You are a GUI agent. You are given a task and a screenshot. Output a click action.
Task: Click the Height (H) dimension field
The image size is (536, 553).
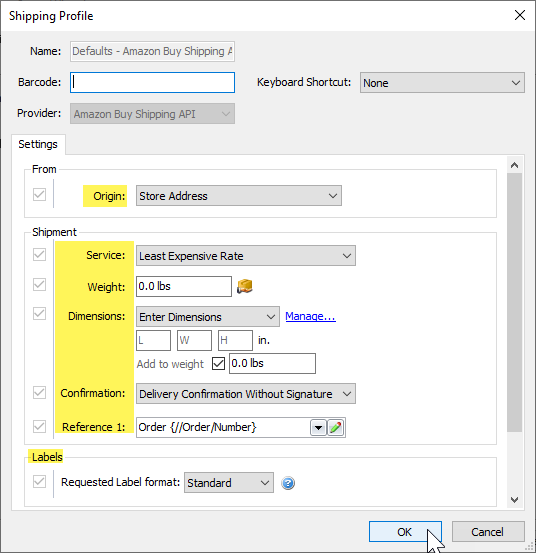(x=235, y=340)
